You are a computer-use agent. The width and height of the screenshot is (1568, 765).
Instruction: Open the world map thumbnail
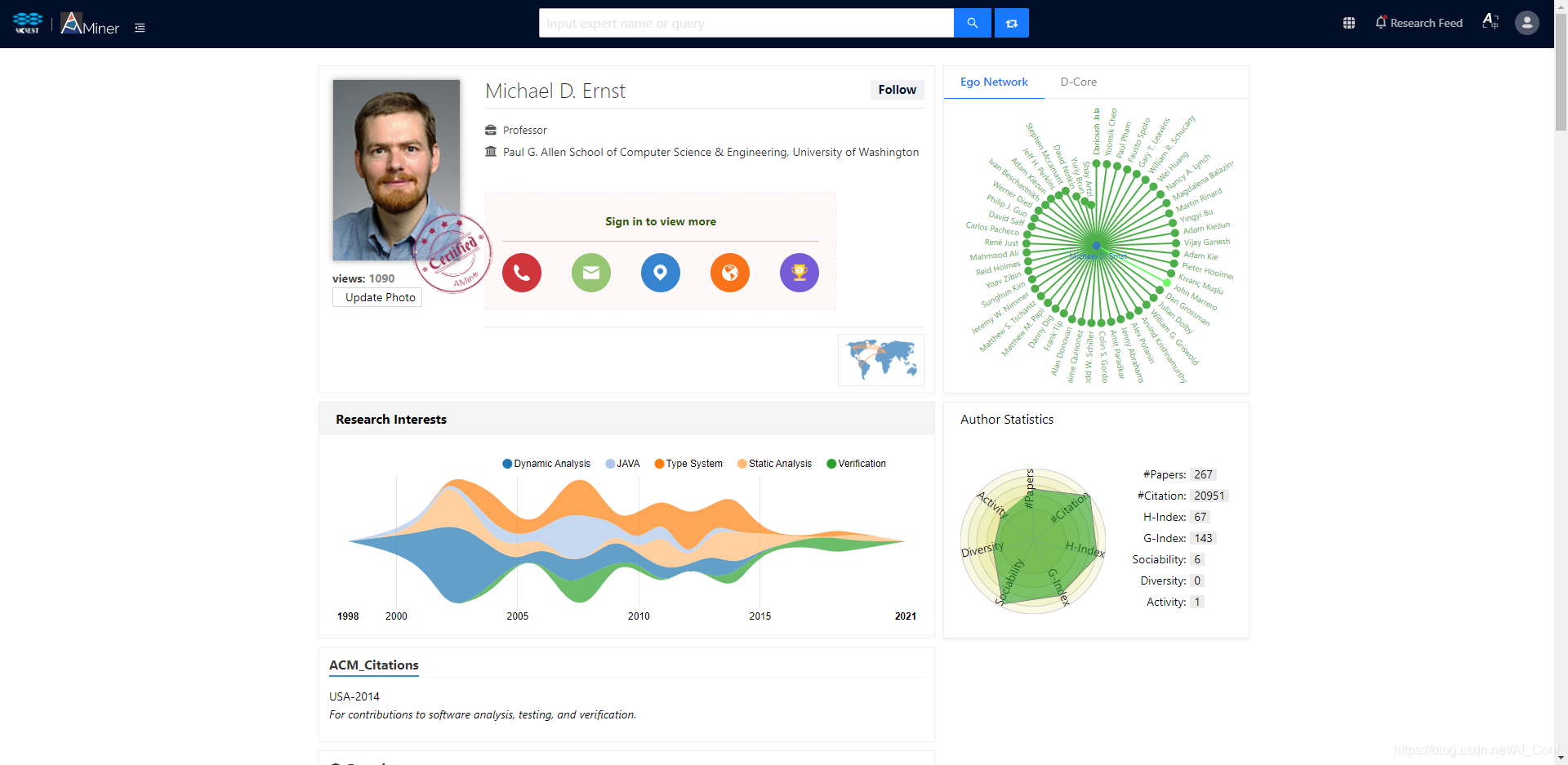[x=881, y=360]
